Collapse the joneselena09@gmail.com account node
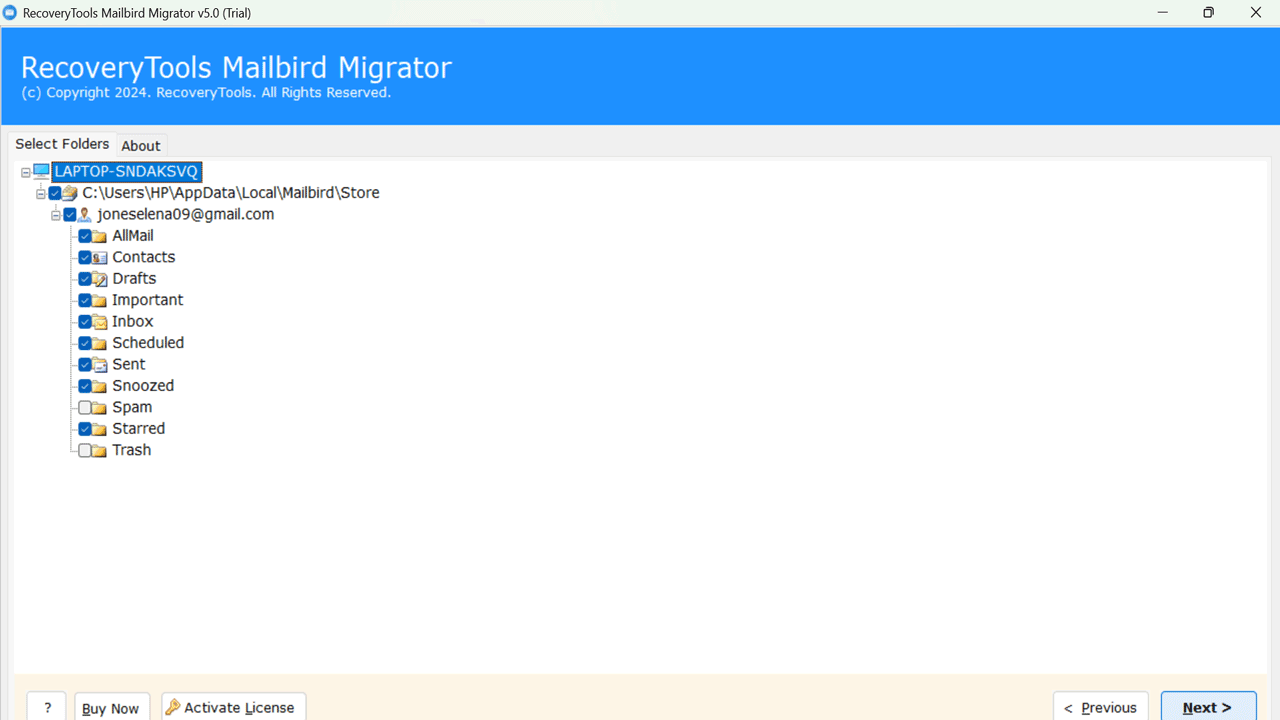Screen dimensions: 1280x720 pyautogui.click(x=56, y=215)
